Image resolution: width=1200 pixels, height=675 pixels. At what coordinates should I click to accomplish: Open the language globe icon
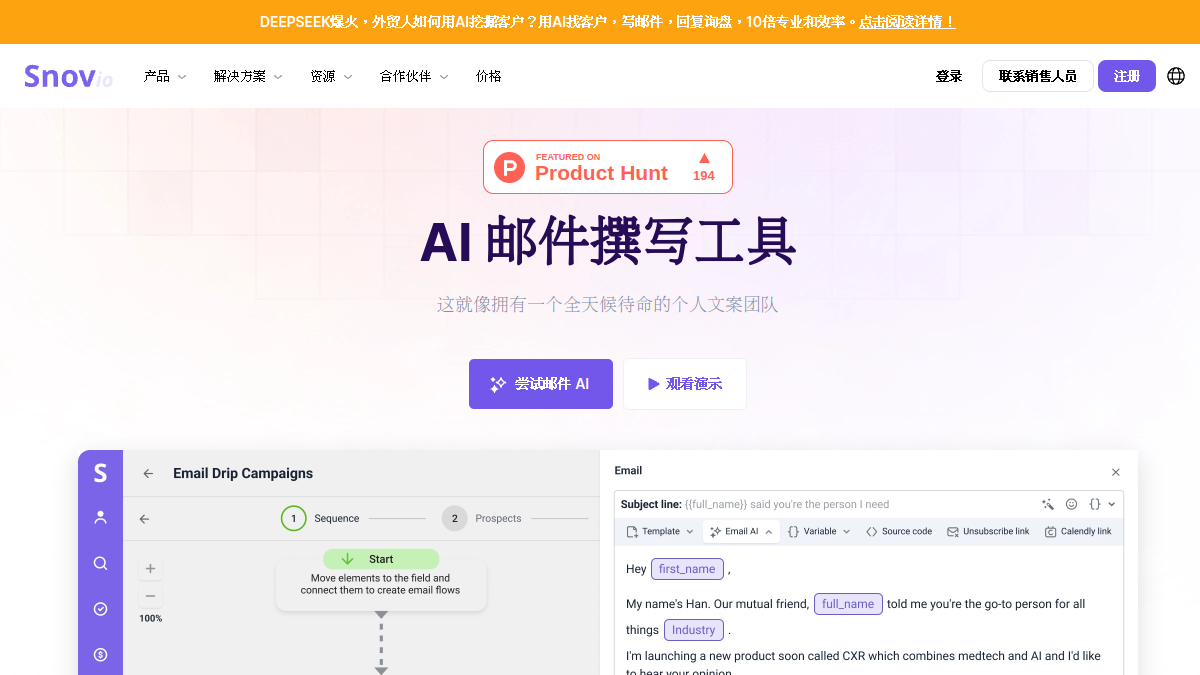[x=1176, y=76]
